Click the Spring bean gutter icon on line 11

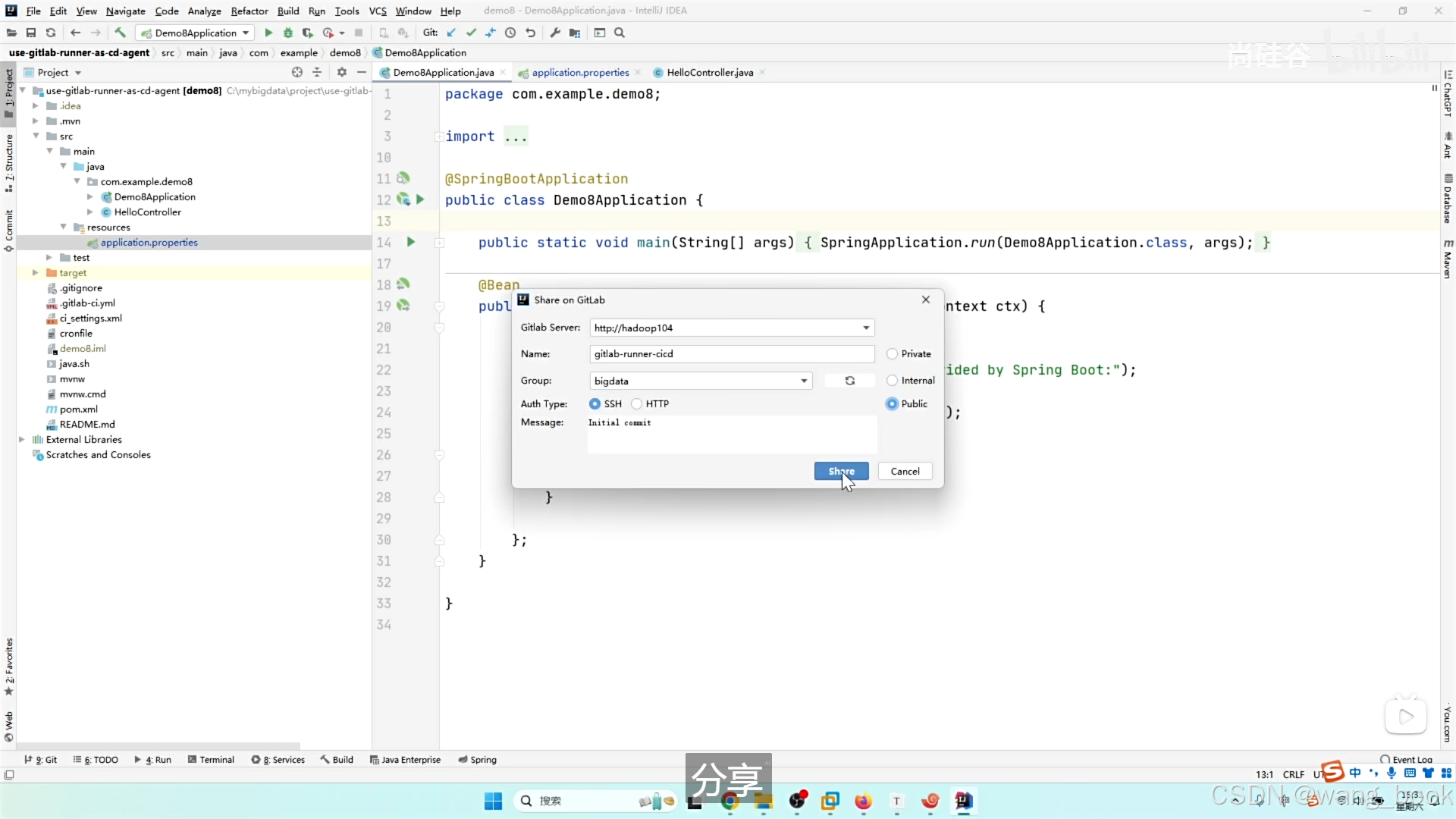pyautogui.click(x=403, y=178)
